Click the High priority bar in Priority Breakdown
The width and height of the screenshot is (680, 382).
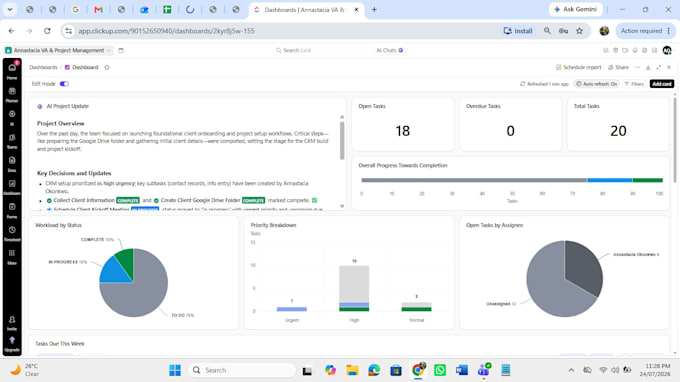(x=354, y=288)
